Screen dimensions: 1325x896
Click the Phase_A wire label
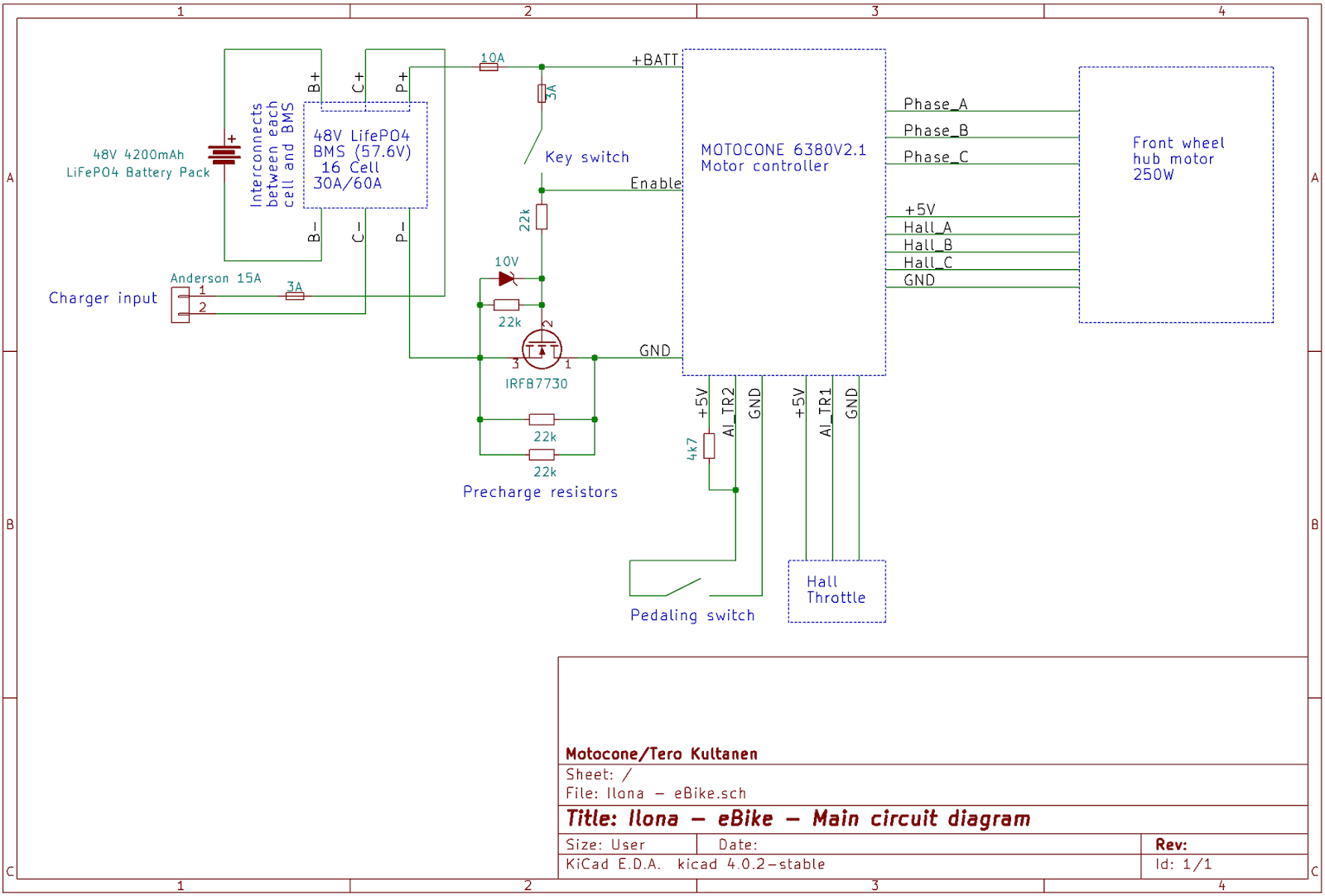pyautogui.click(x=936, y=104)
